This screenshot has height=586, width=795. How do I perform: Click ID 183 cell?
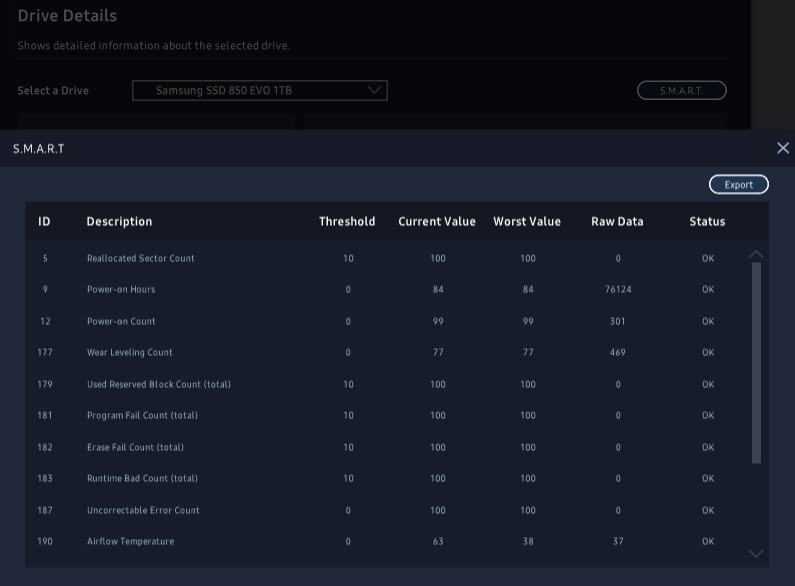[x=45, y=478]
